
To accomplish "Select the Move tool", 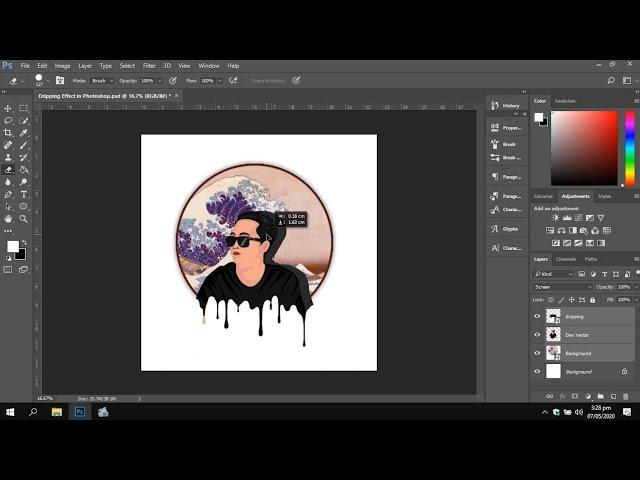I will pos(8,109).
